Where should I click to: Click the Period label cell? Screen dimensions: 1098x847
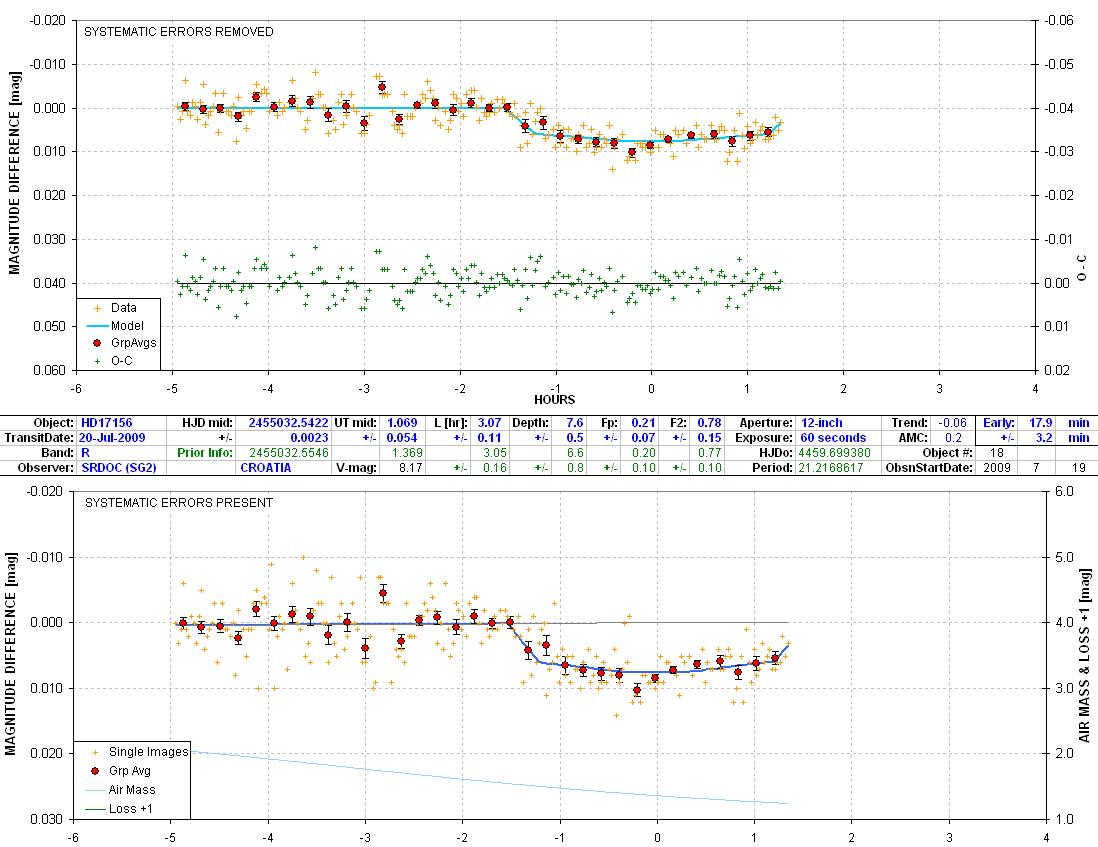774,468
